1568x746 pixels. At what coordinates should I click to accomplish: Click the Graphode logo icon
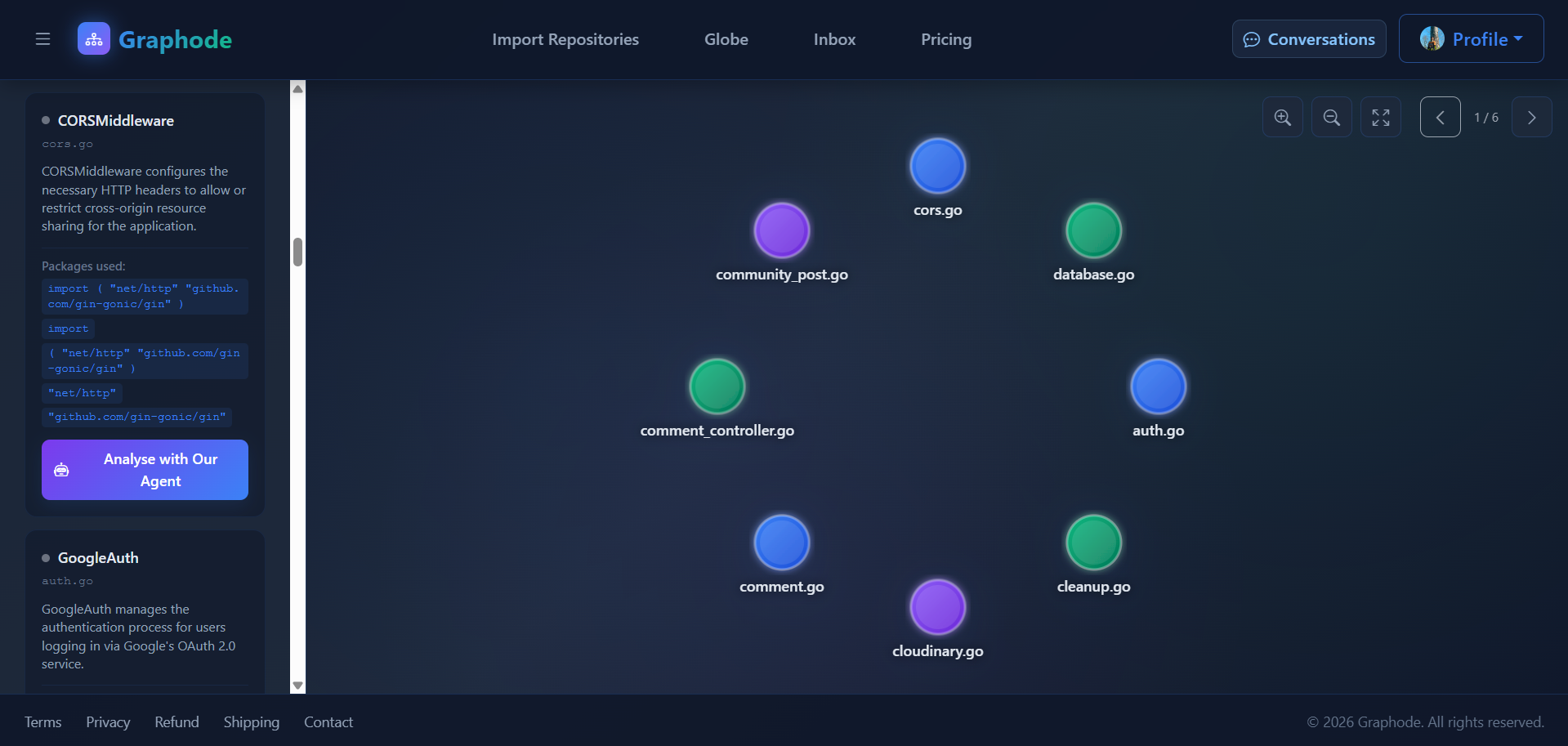click(93, 38)
